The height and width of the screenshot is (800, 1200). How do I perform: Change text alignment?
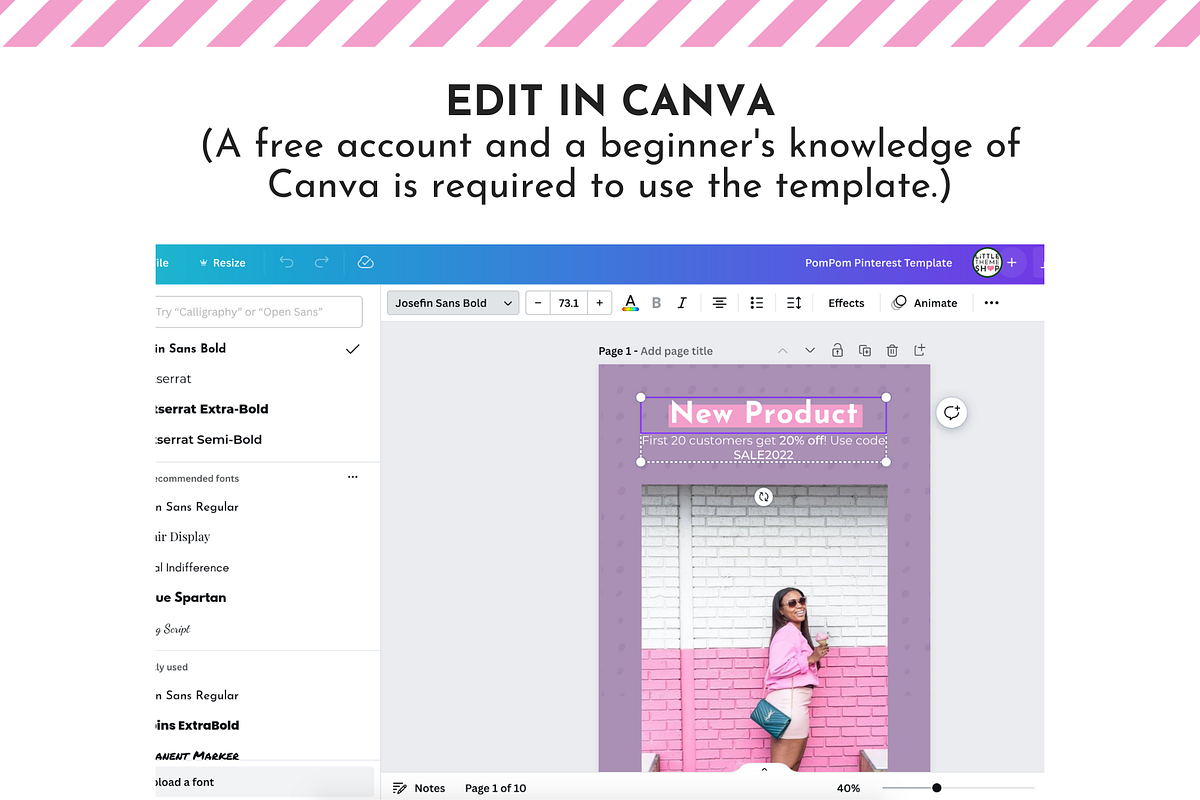click(719, 303)
